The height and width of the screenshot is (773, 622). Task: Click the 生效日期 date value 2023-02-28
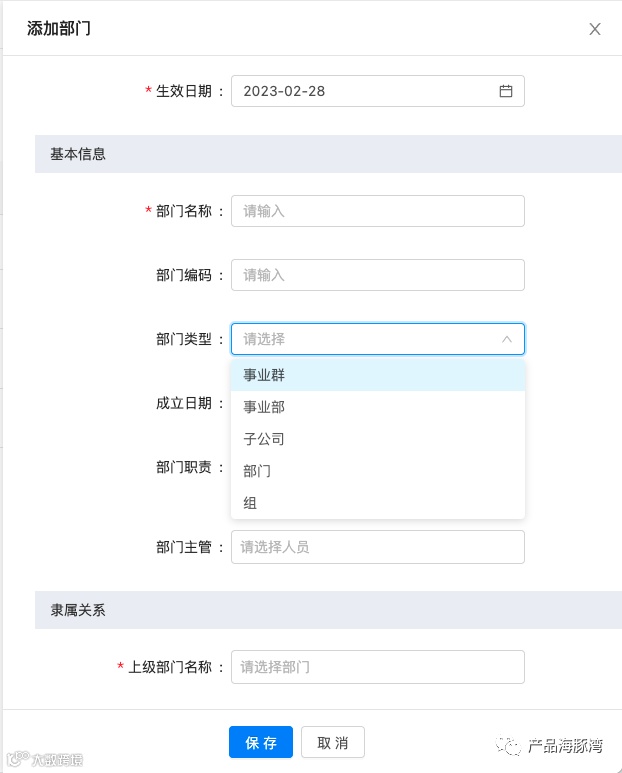click(285, 91)
